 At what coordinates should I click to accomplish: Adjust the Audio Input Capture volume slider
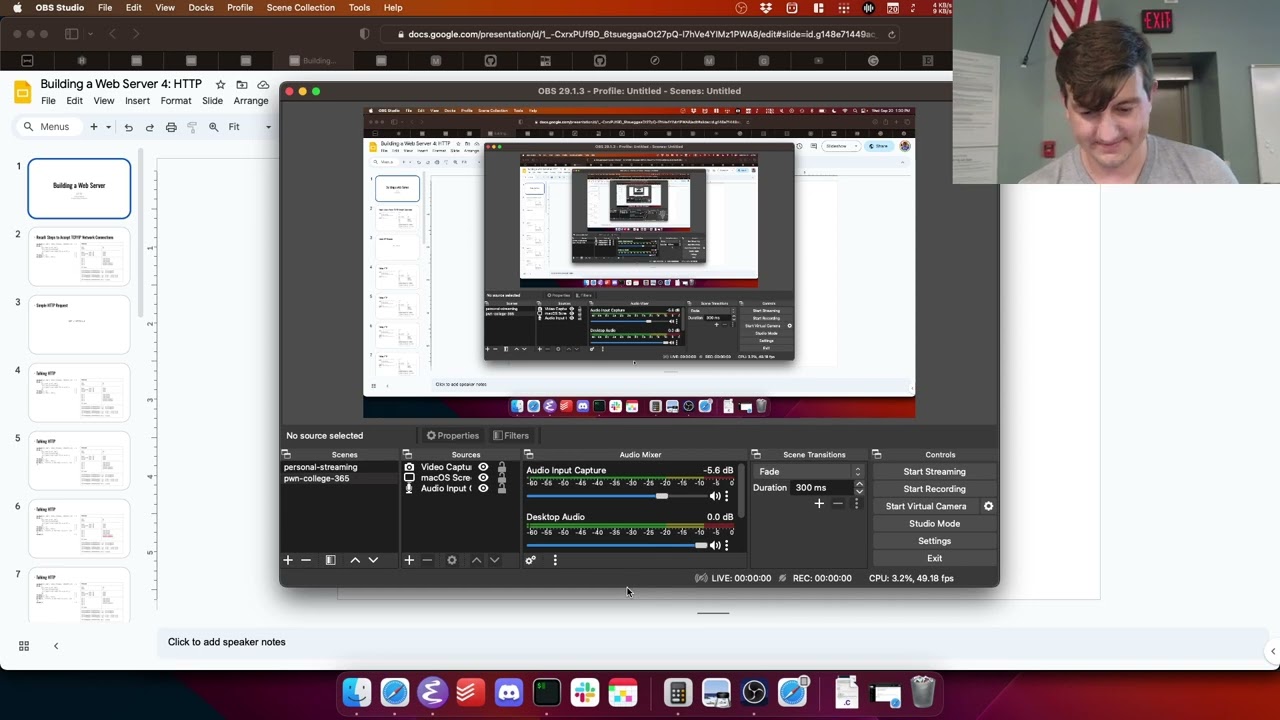[661, 496]
